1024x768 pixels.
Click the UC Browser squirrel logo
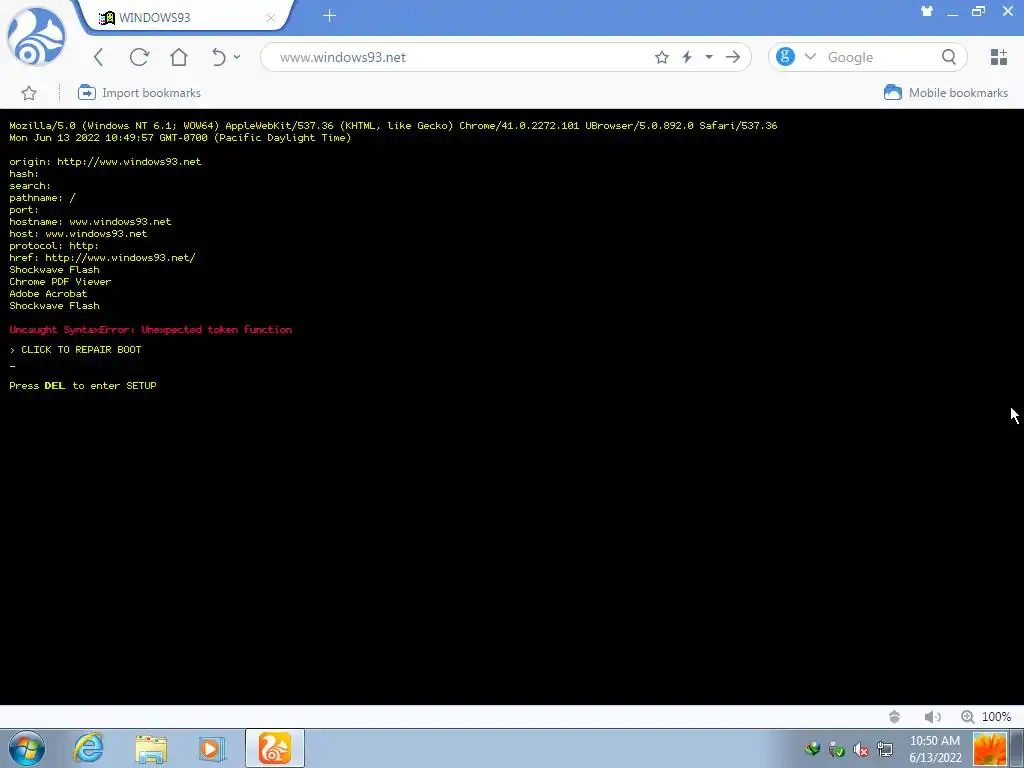pos(36,36)
